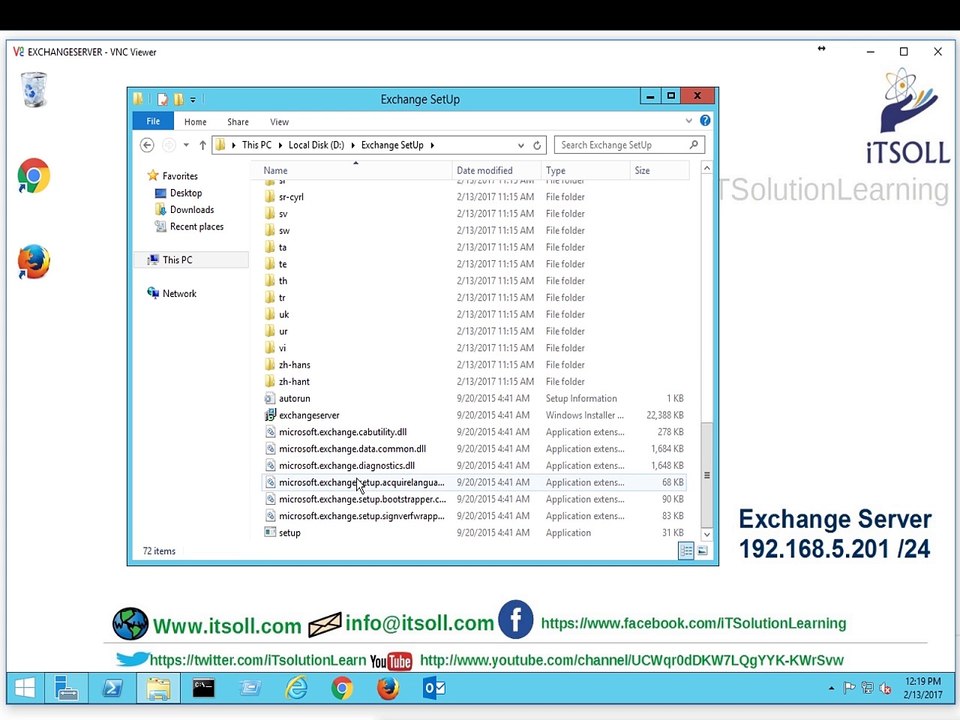Switch to File Explorer on the taskbar

point(158,688)
